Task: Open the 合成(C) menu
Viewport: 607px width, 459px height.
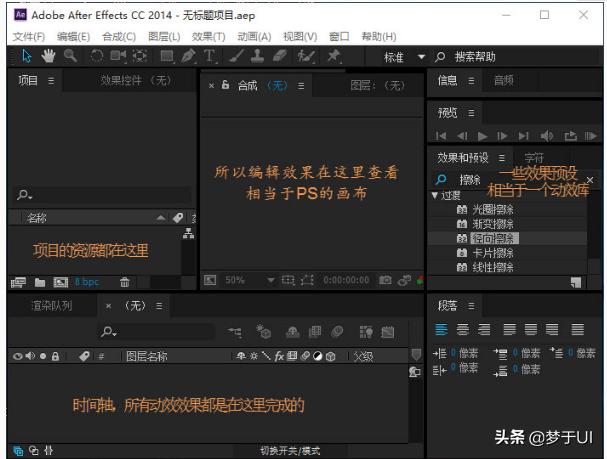Action: [x=119, y=37]
